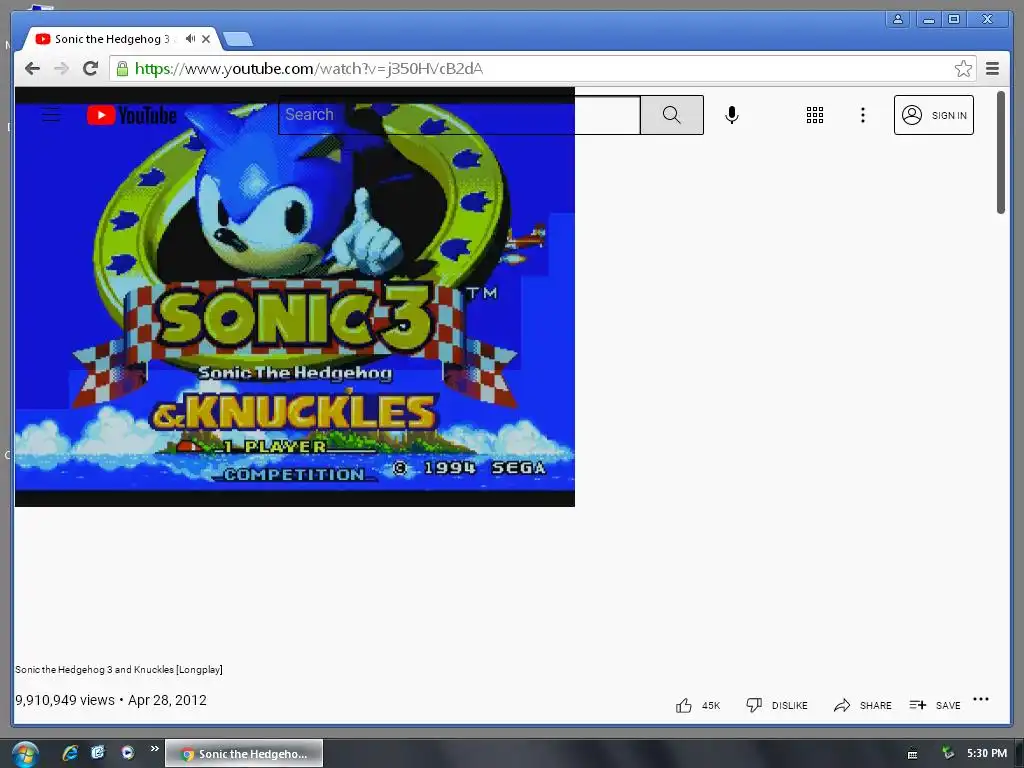The image size is (1024, 768).
Task: Click the green arrow system tray icon
Action: 948,753
